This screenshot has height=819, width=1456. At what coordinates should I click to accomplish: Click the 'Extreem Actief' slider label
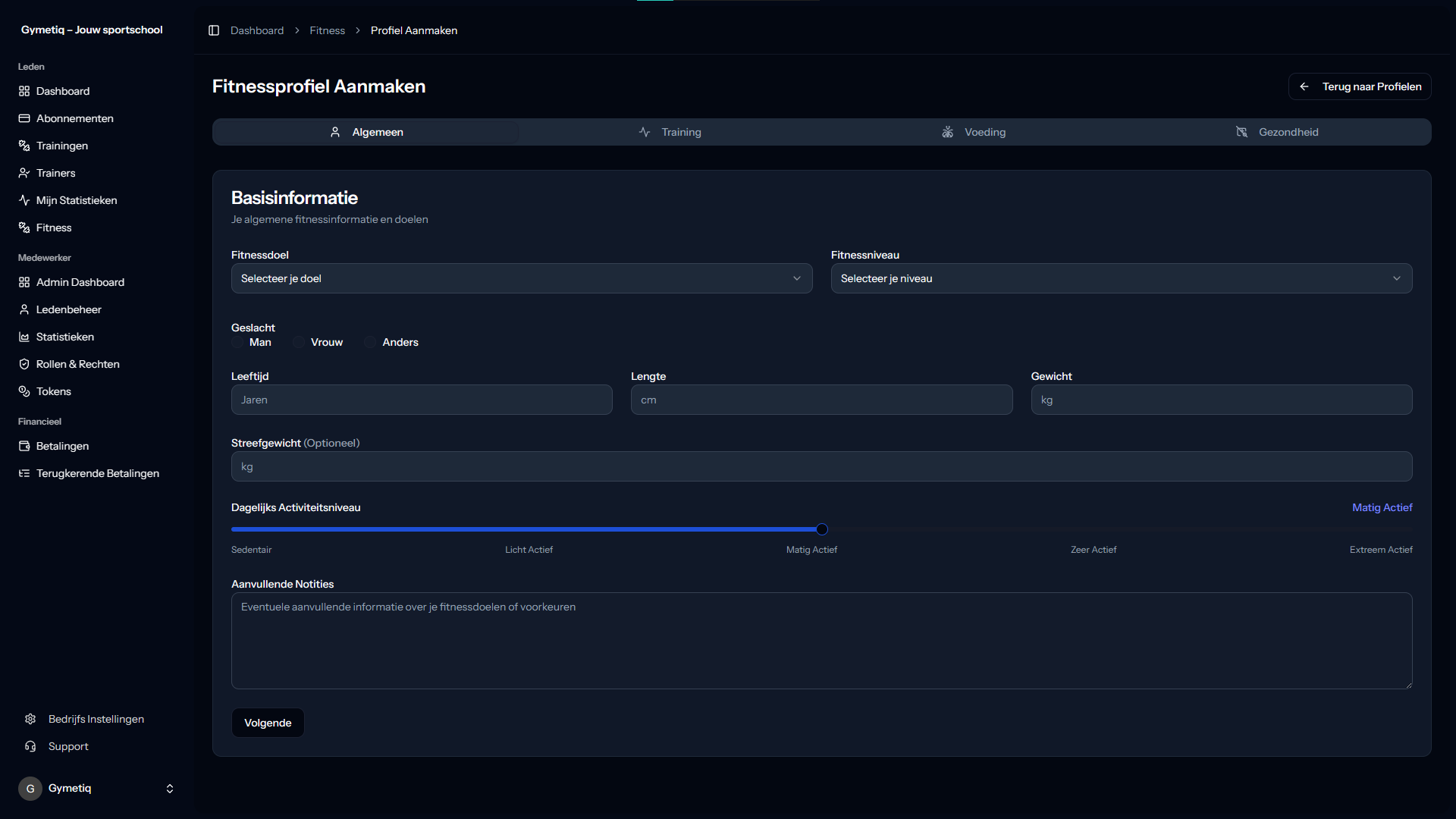[1381, 550]
